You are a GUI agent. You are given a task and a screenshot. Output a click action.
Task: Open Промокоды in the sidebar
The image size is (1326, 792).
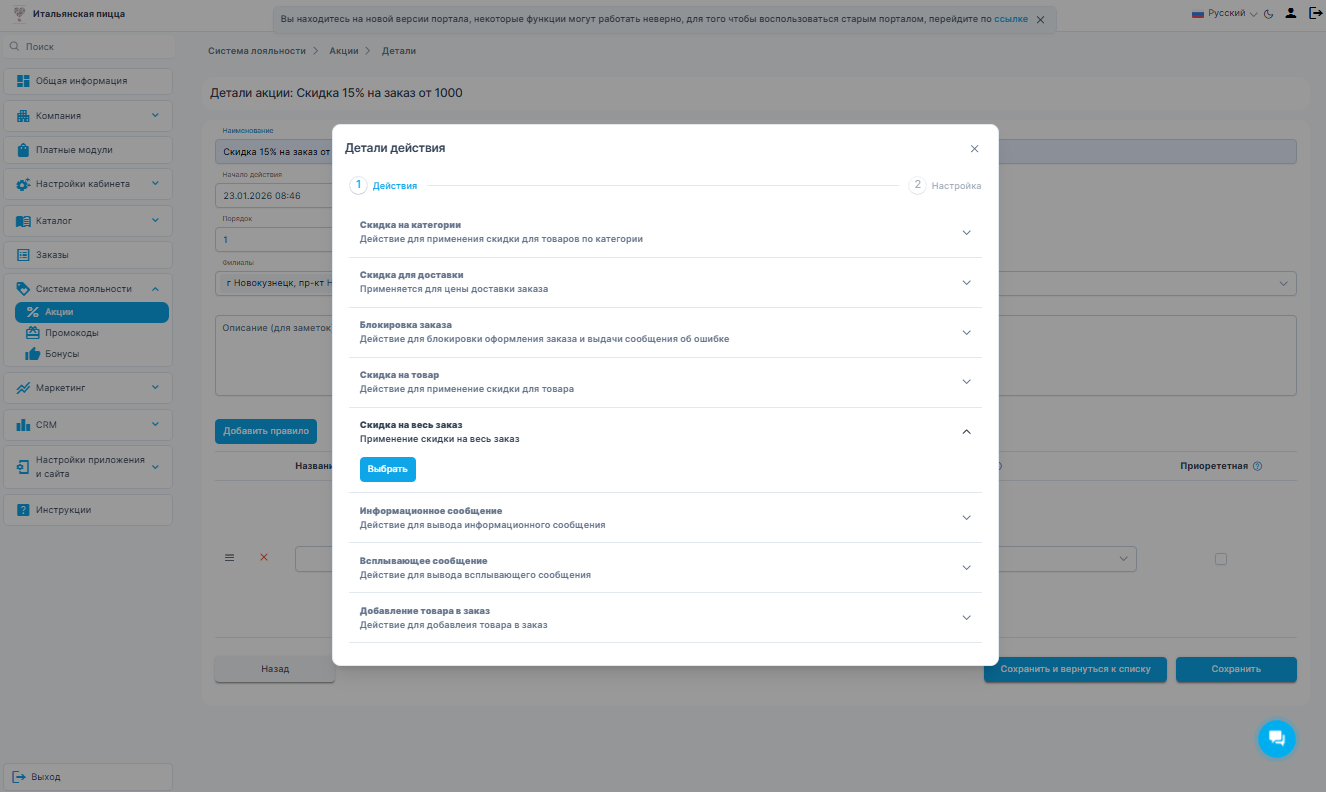coord(71,333)
